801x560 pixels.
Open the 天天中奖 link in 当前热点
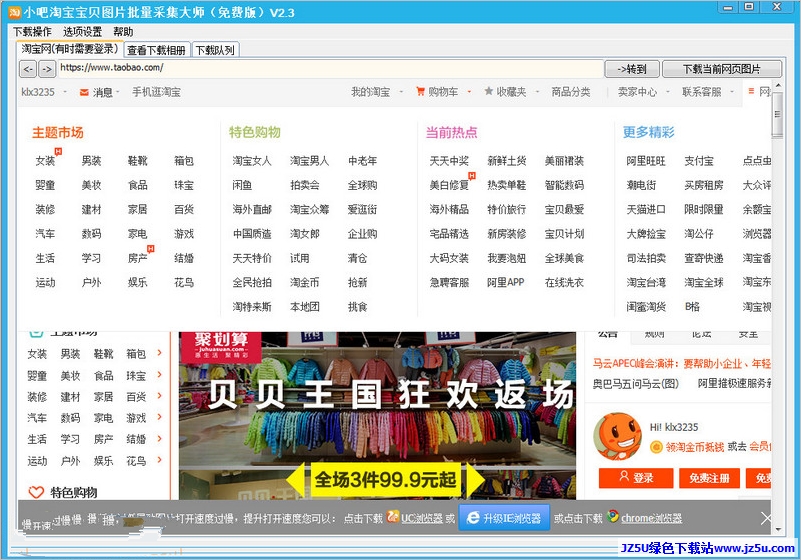click(x=449, y=161)
